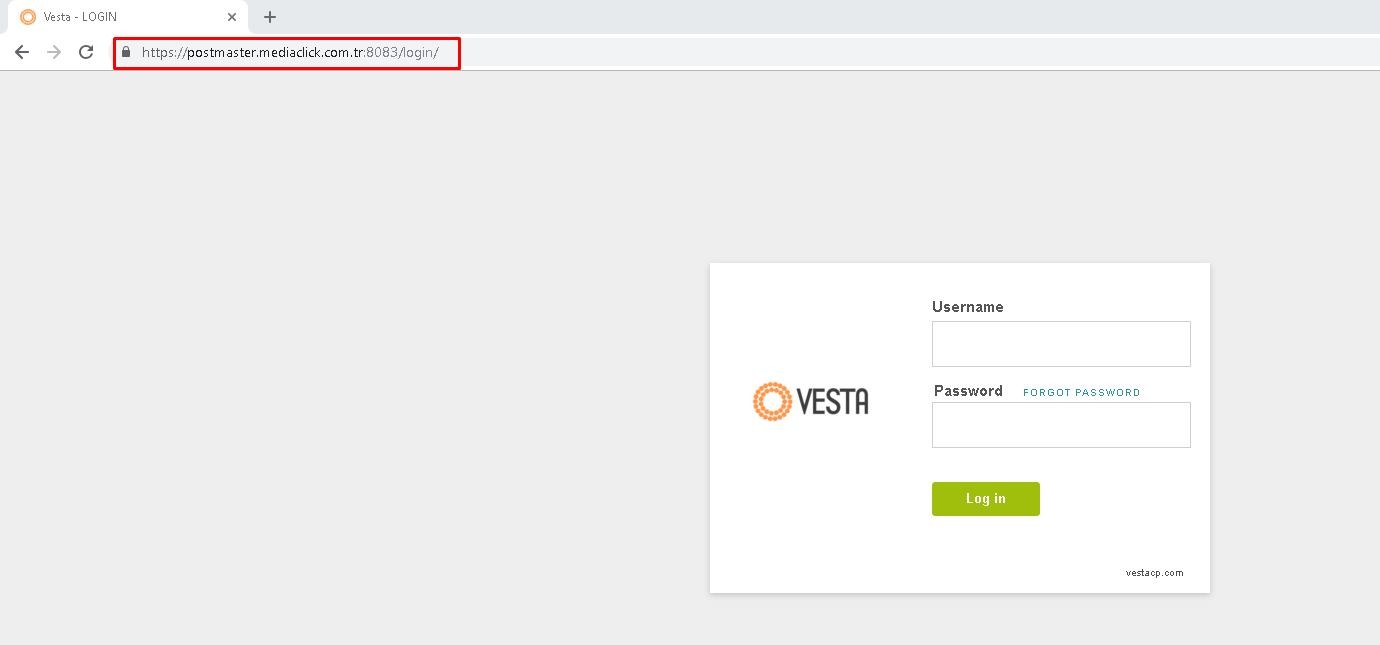Go back using the browser back arrow

(22, 52)
